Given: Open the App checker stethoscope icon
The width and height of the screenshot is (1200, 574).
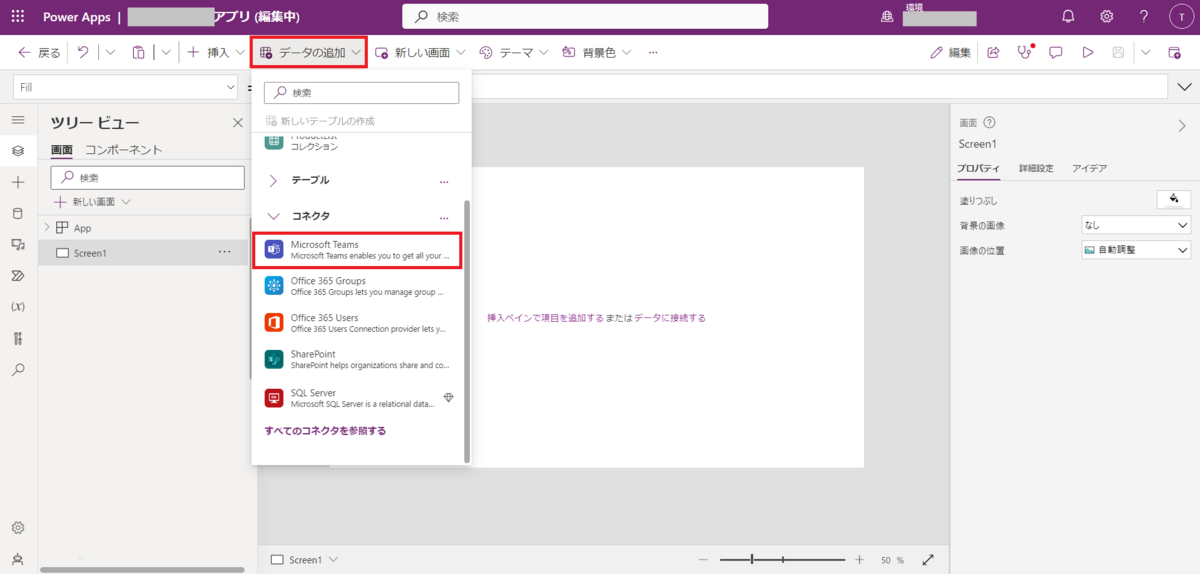Looking at the screenshot, I should [1024, 52].
